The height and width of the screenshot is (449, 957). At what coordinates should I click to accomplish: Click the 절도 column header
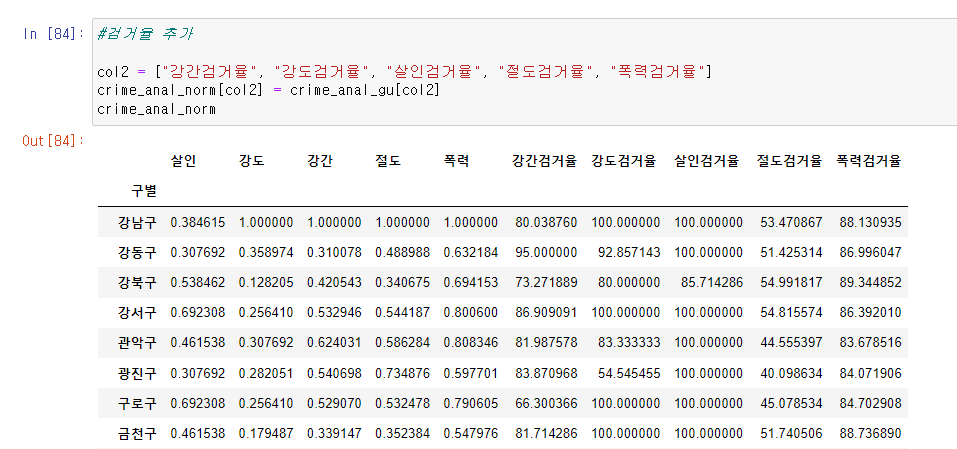[x=388, y=161]
